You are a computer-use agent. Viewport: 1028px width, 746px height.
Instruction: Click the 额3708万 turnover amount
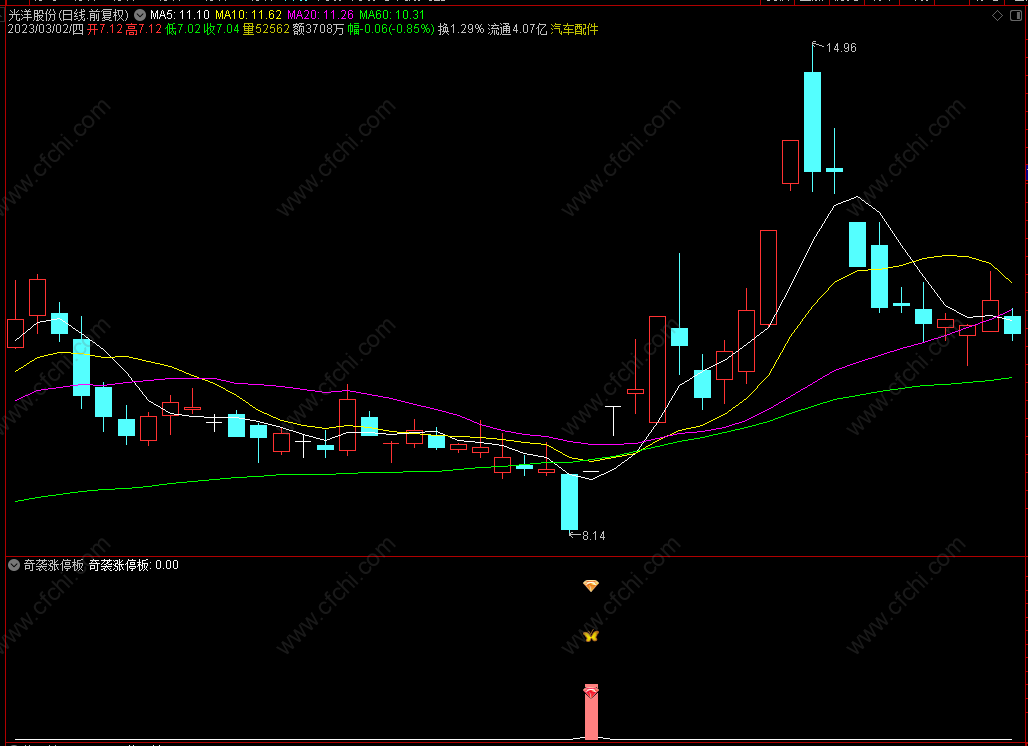319,29
